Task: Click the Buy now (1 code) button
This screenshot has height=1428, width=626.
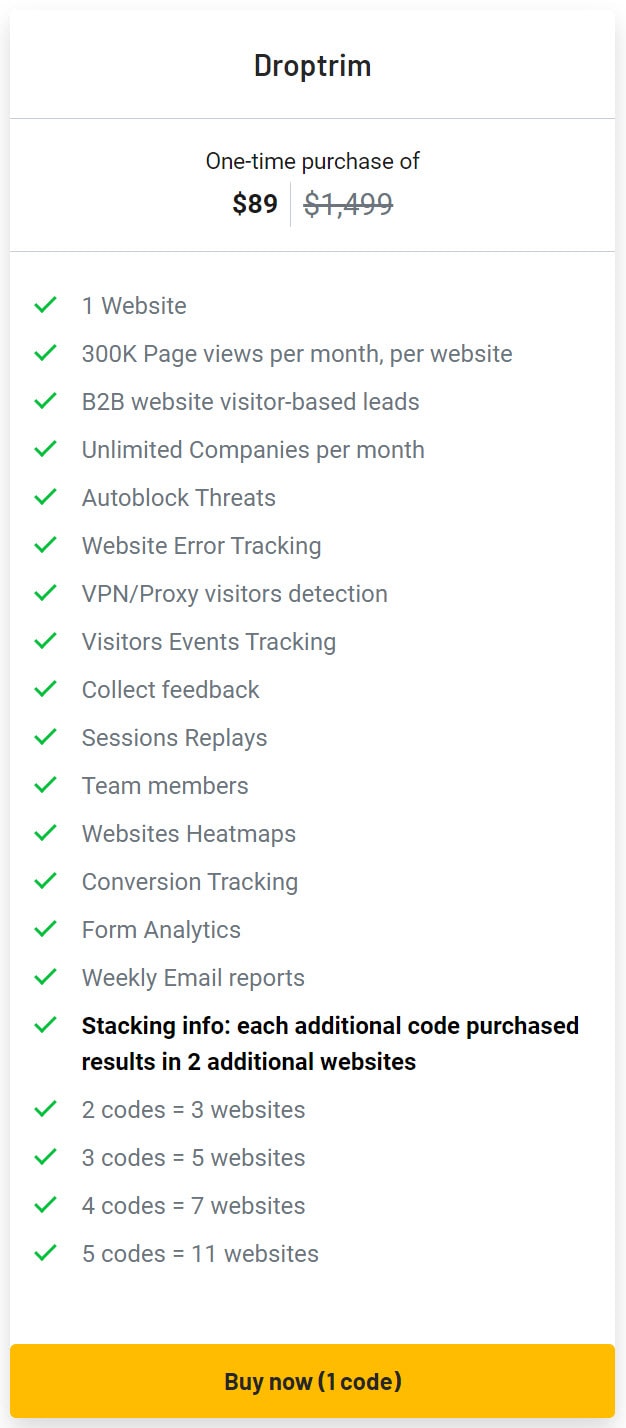Action: tap(313, 1382)
